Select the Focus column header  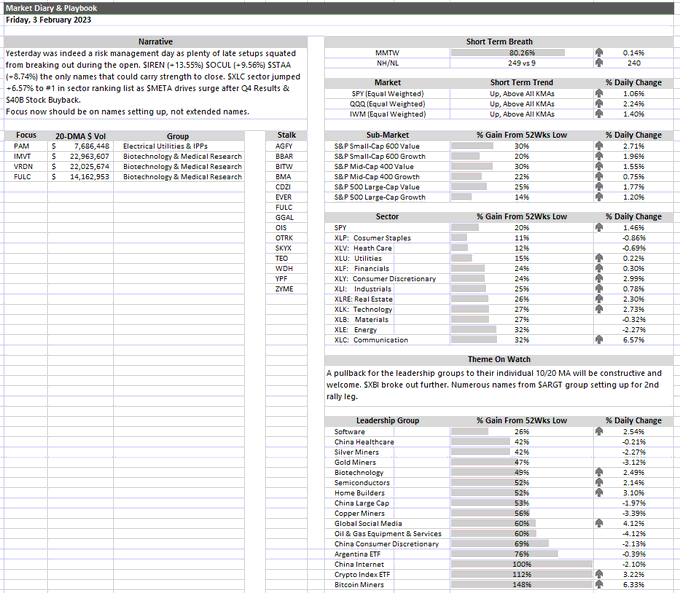tap(26, 135)
